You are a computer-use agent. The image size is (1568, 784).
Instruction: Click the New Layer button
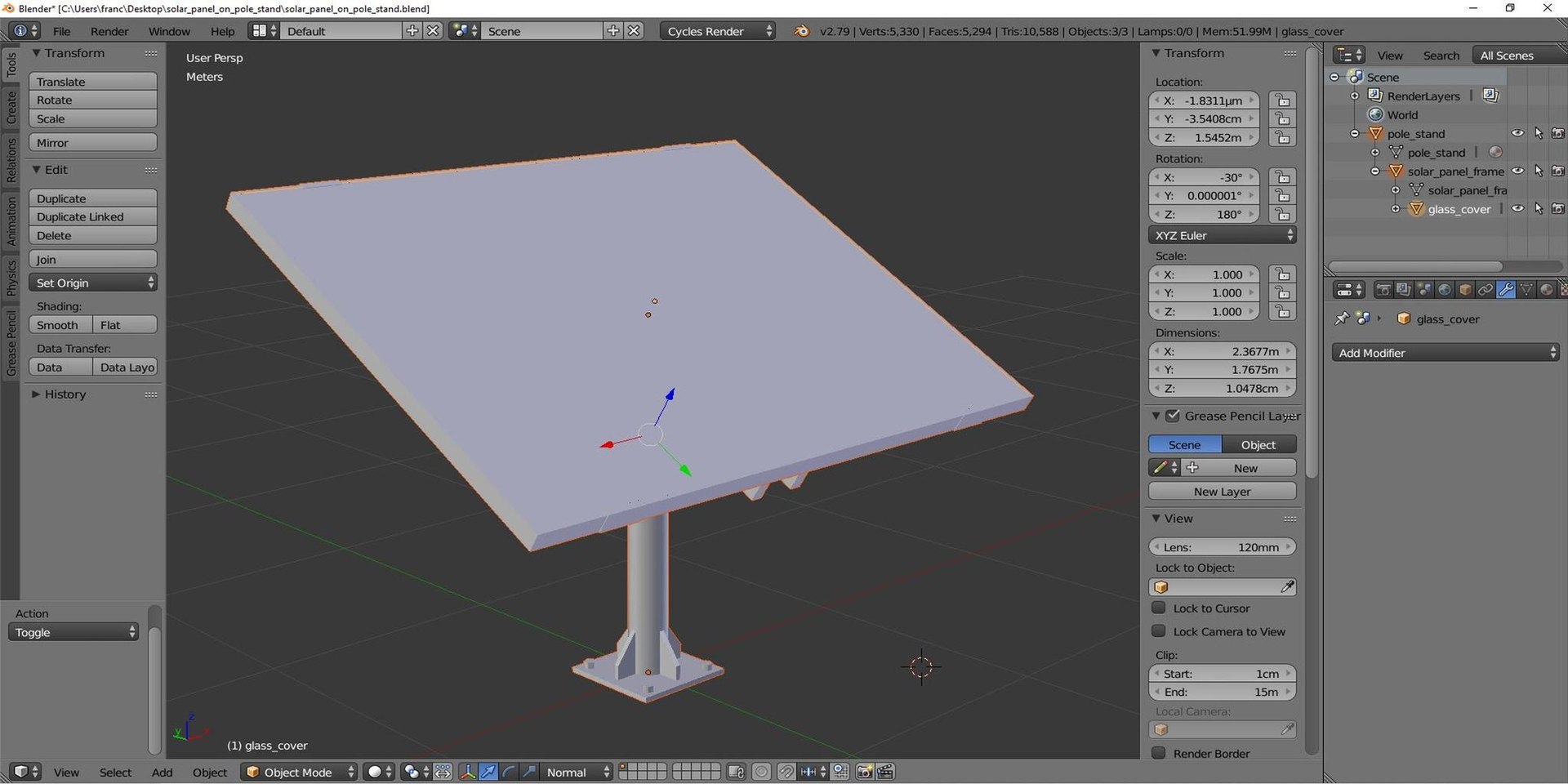[x=1222, y=492]
